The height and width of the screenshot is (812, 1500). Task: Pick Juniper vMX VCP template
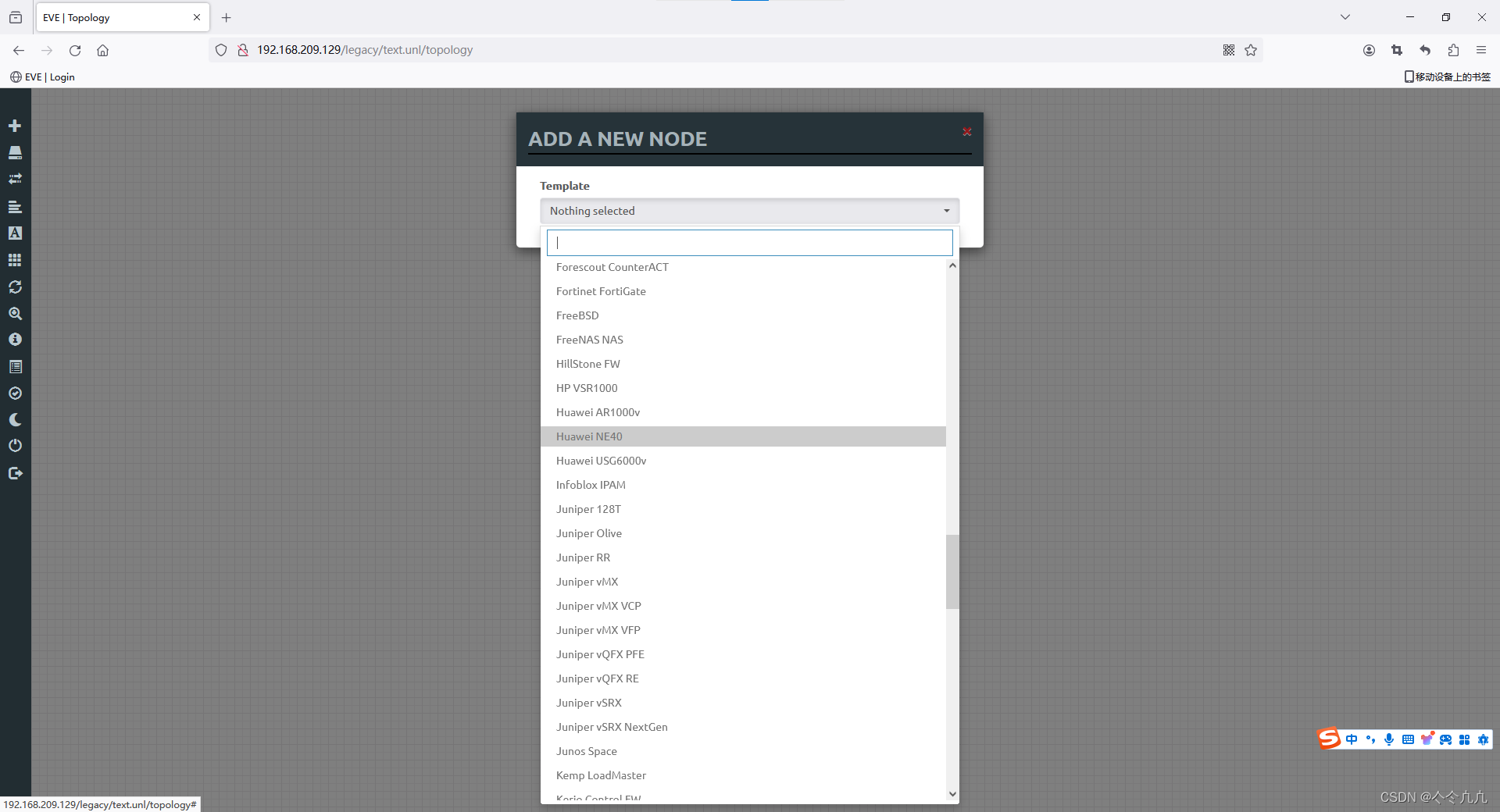click(743, 606)
